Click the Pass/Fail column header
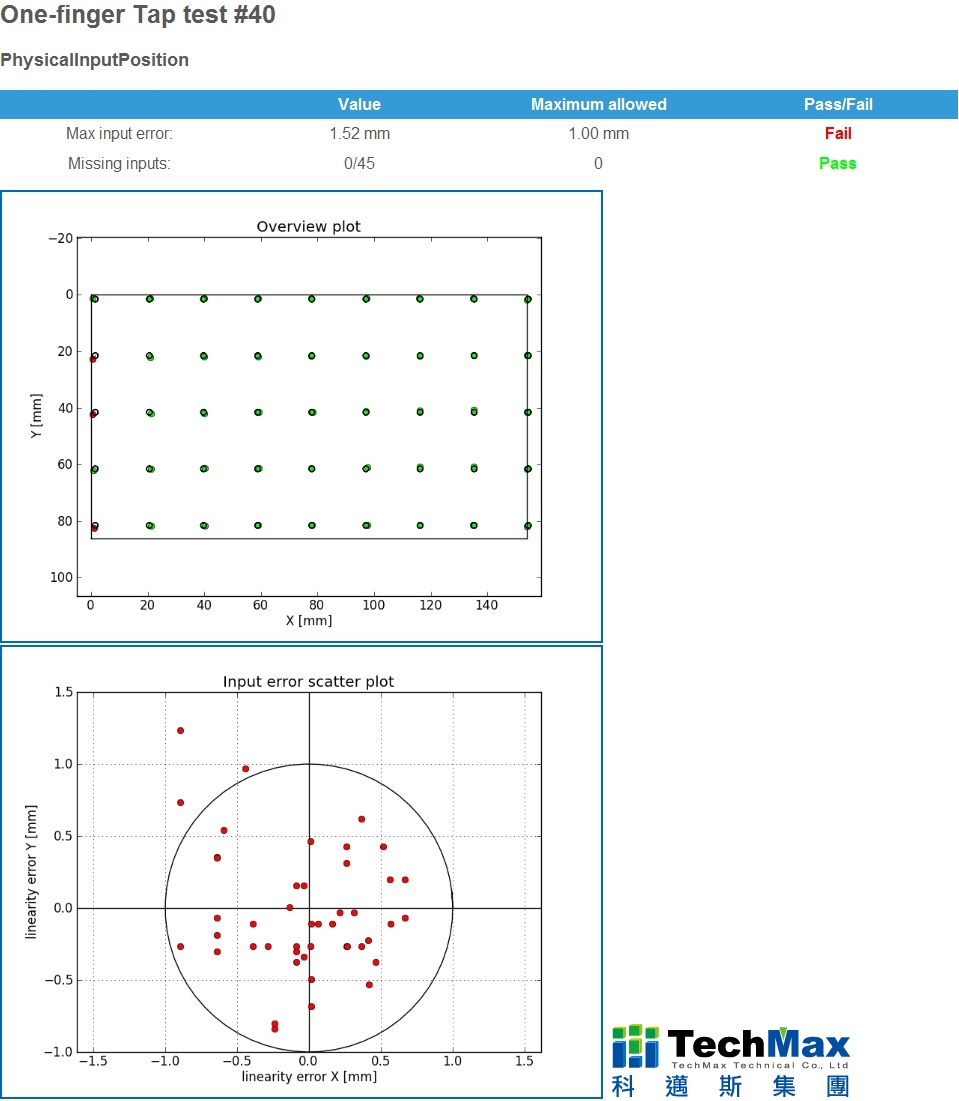Screen dimensions: 959x1101 point(838,105)
